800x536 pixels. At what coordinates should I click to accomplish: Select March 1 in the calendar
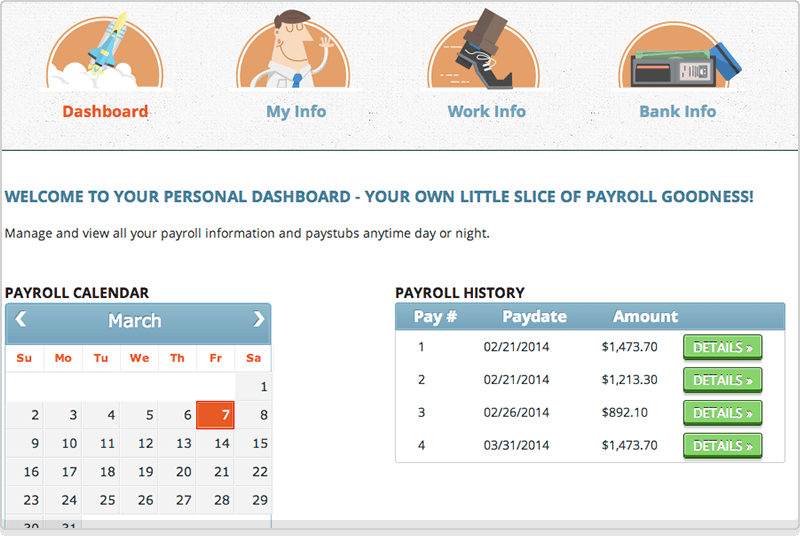pos(254,387)
